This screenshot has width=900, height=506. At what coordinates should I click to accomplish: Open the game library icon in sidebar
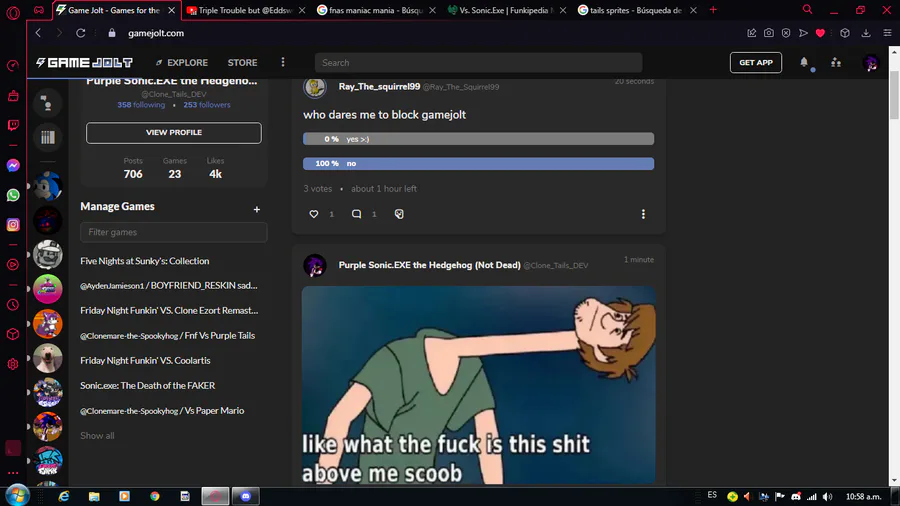48,137
